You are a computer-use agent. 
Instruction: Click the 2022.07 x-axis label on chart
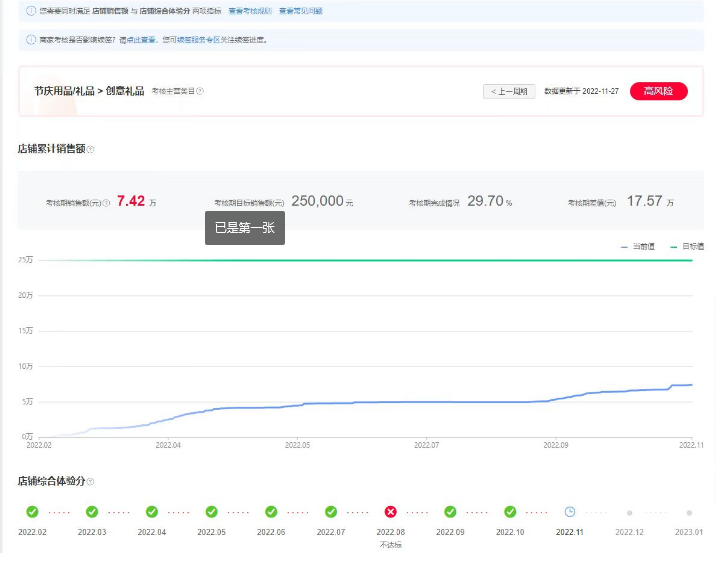[x=426, y=445]
